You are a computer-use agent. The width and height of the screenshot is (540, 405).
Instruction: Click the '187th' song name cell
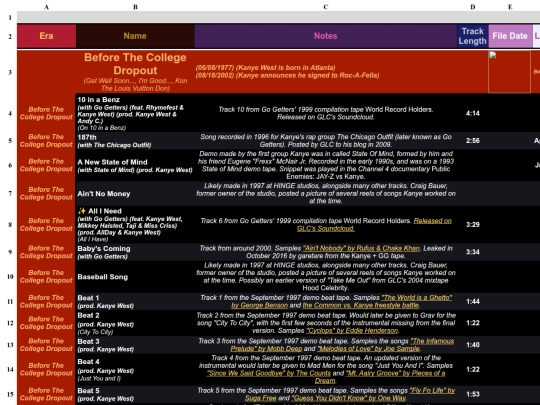click(x=135, y=141)
